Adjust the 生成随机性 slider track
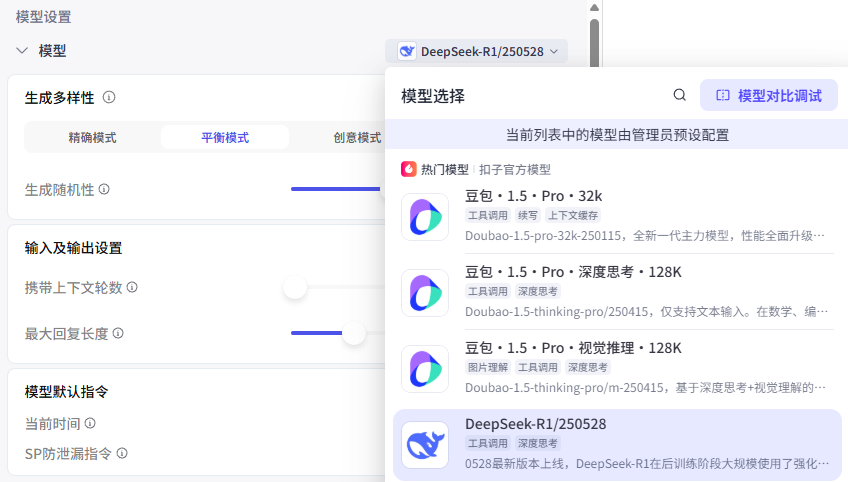The width and height of the screenshot is (848, 482). pyautogui.click(x=337, y=189)
